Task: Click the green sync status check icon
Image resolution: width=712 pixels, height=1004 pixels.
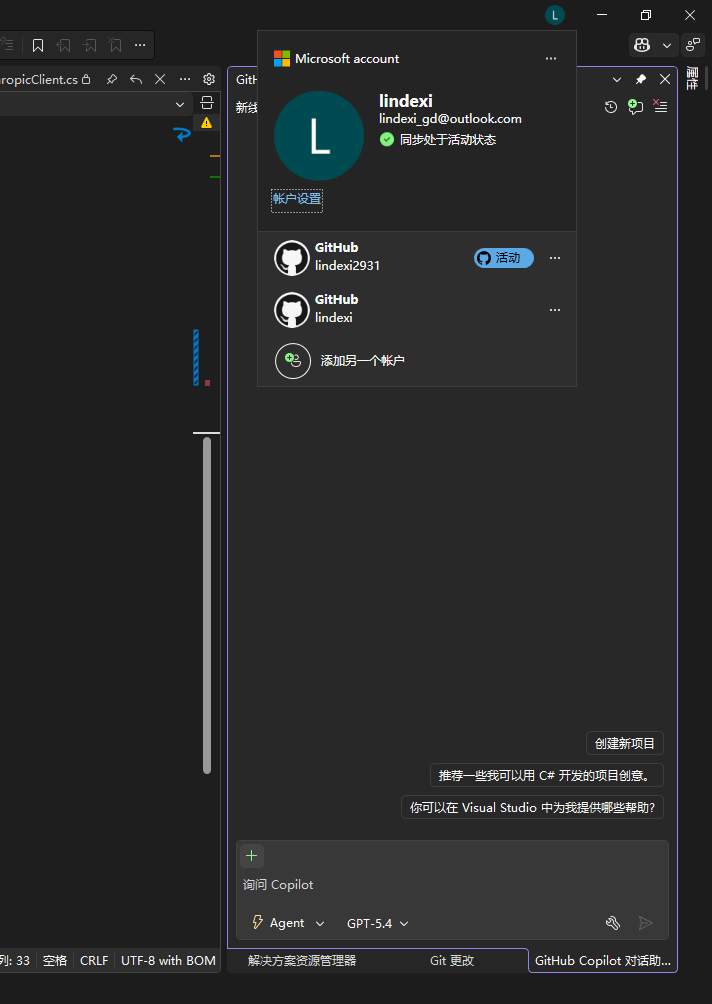Action: tap(387, 139)
